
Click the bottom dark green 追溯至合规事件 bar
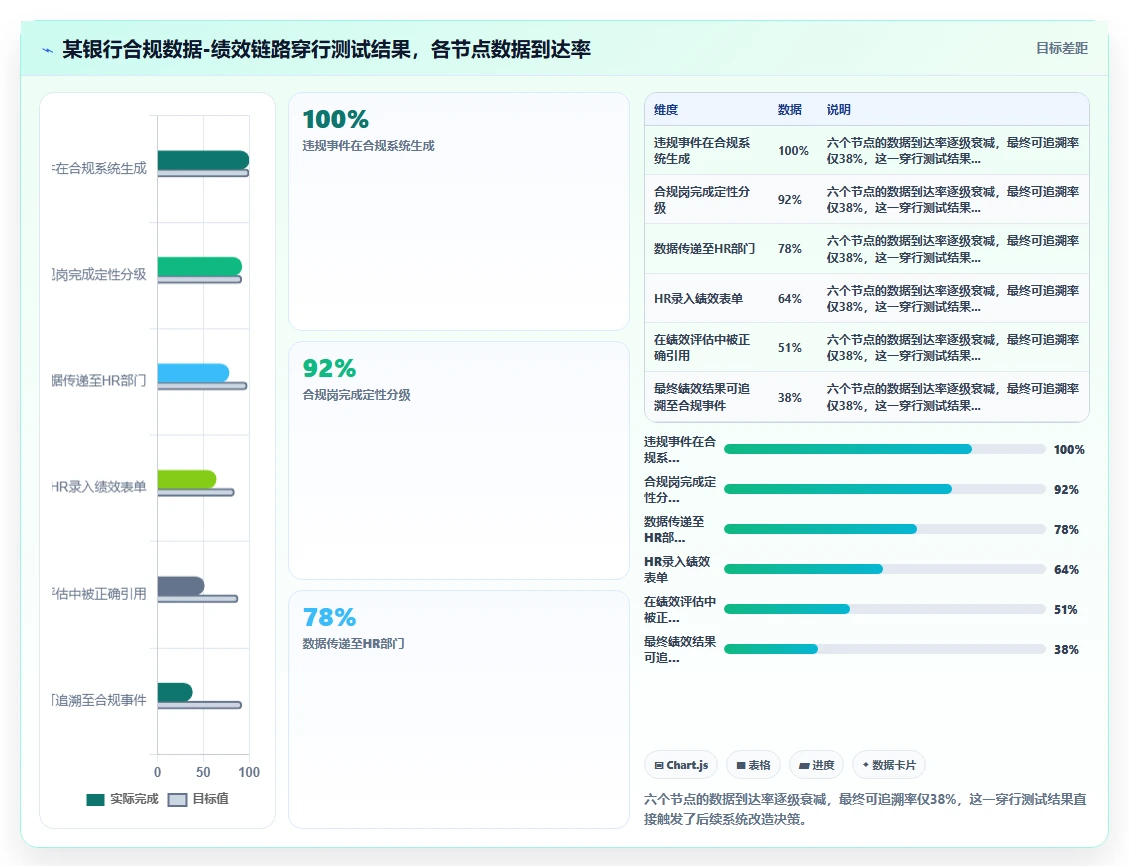click(175, 693)
